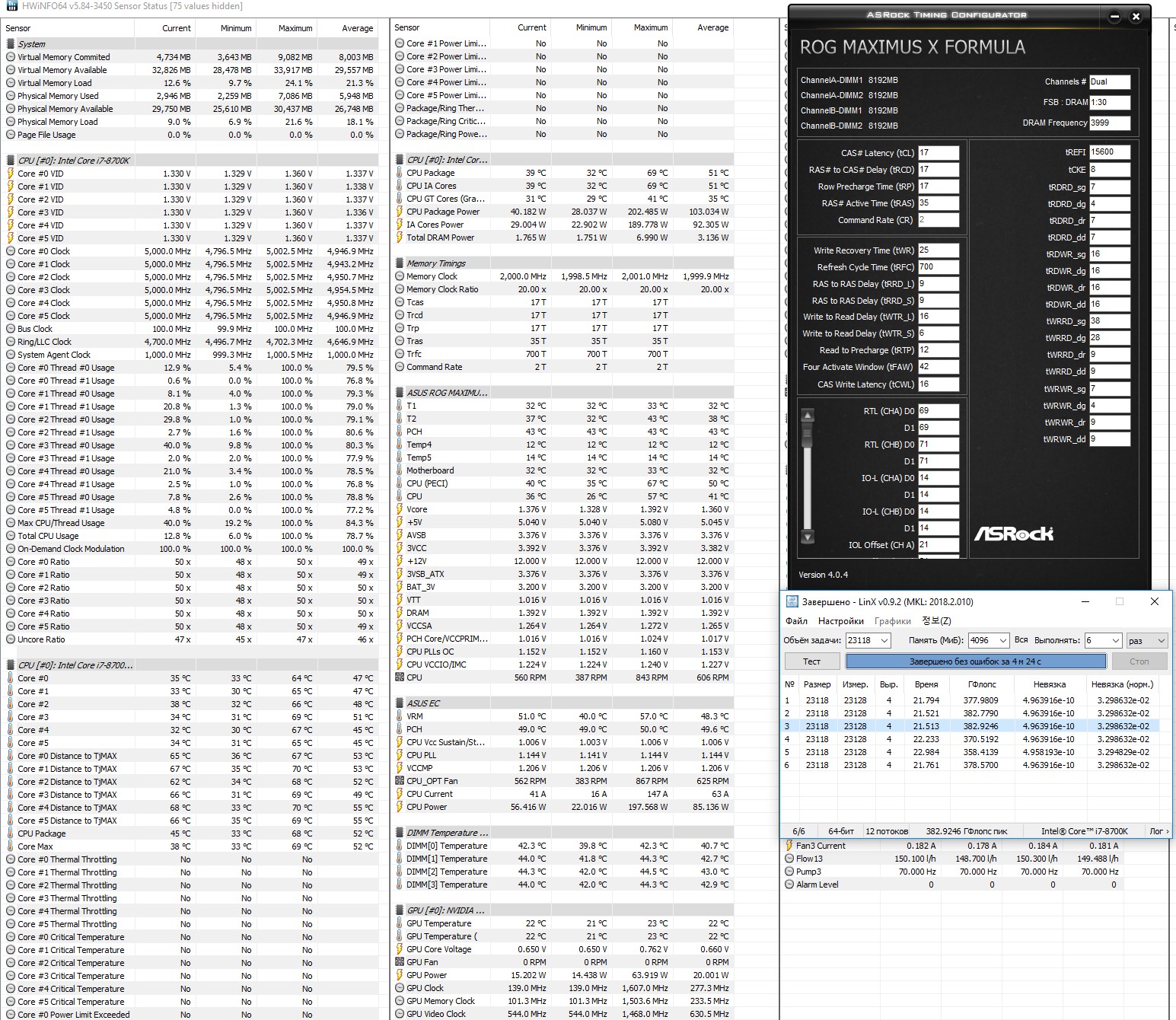1176x1020 pixels.
Task: Click the Command Rate (CR) field in ASRock
Action: pyautogui.click(x=939, y=220)
